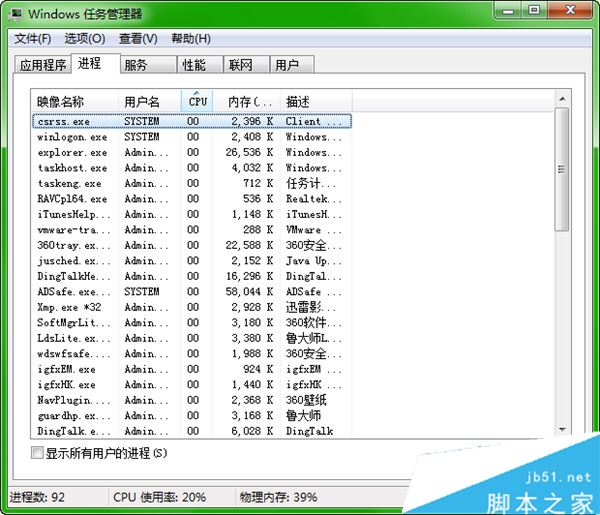Open the 文件(F) menu
Screen dimensions: 600x515
pyautogui.click(x=33, y=38)
